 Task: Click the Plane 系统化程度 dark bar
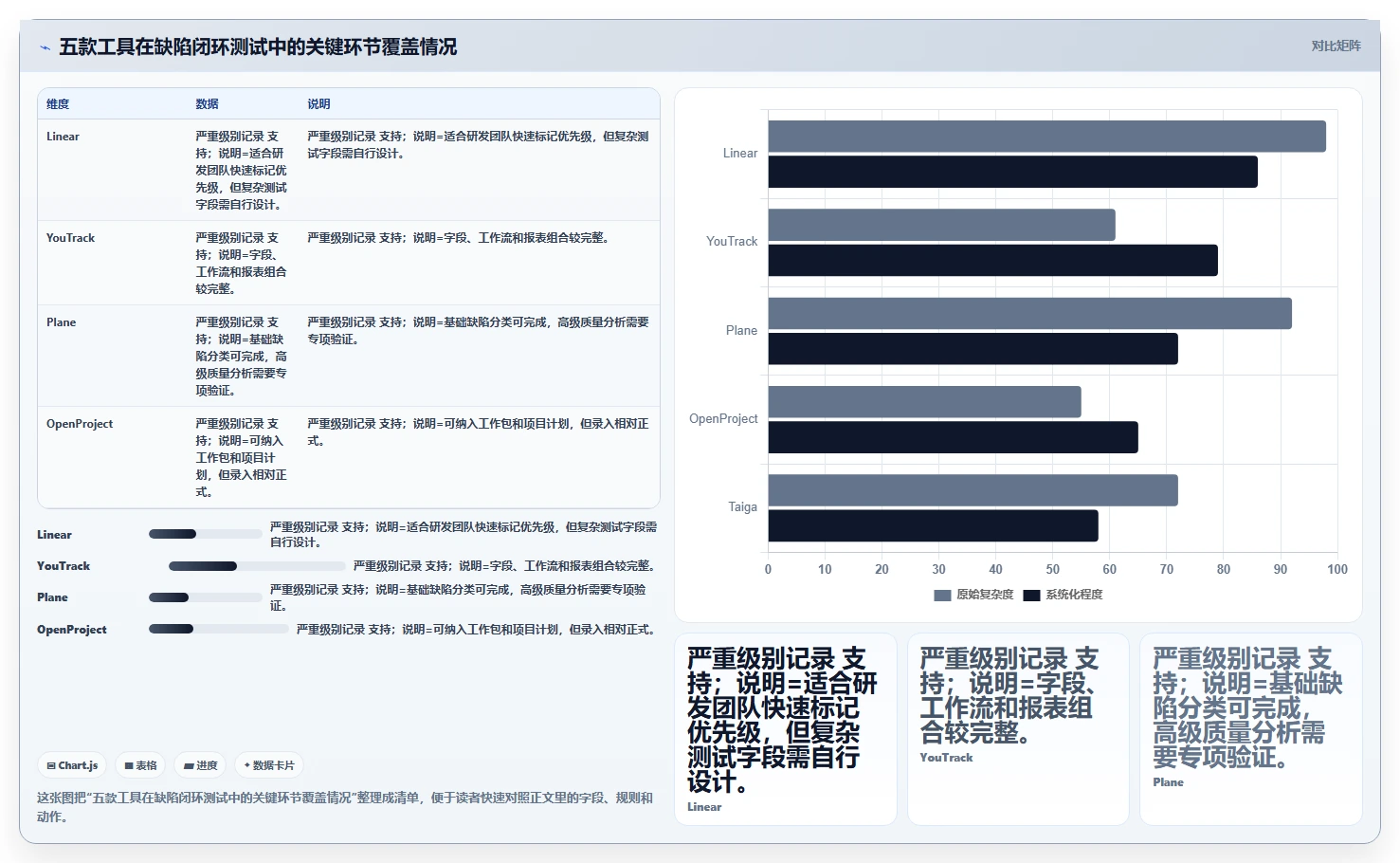tap(973, 349)
